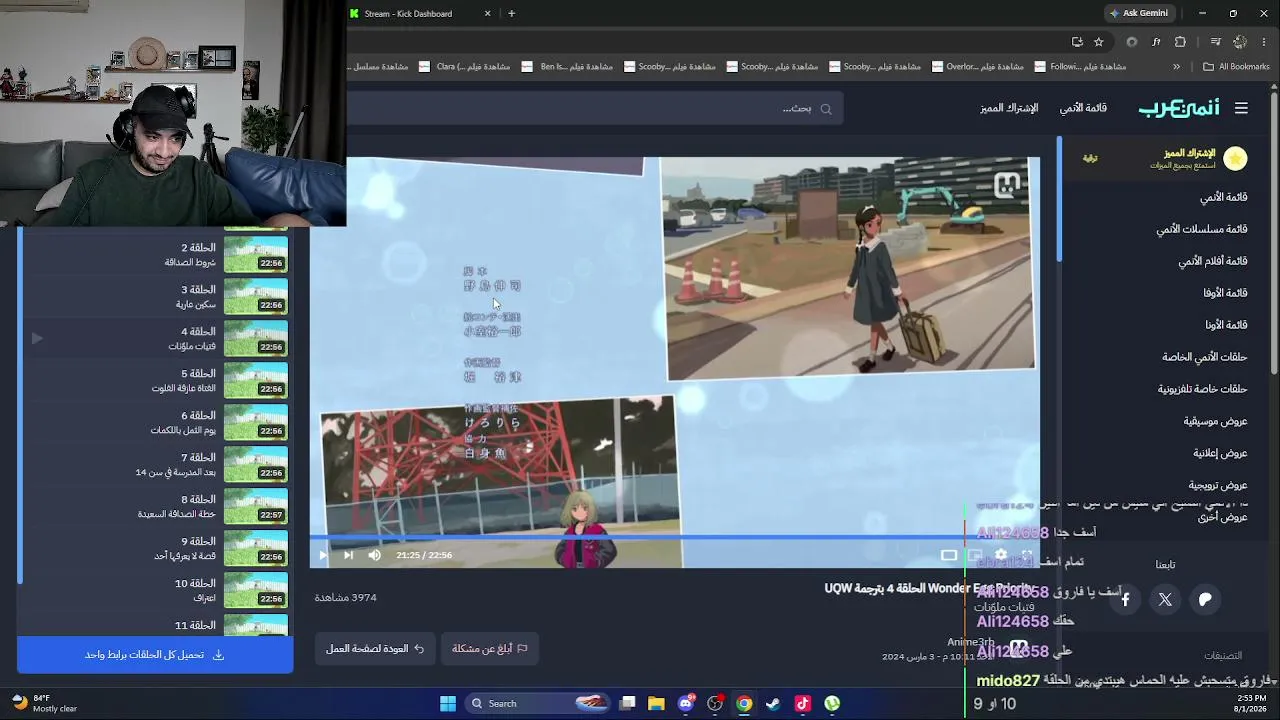Click the الحلقة 4 فتيات ملوّنات title
This screenshot has height=720, width=1280.
[192, 338]
